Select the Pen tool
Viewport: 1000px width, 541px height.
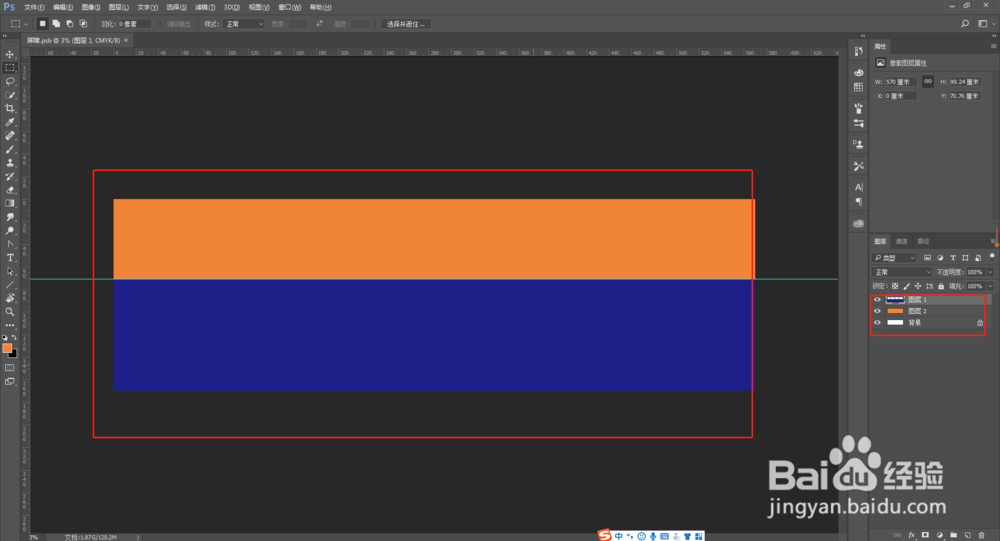coord(10,244)
